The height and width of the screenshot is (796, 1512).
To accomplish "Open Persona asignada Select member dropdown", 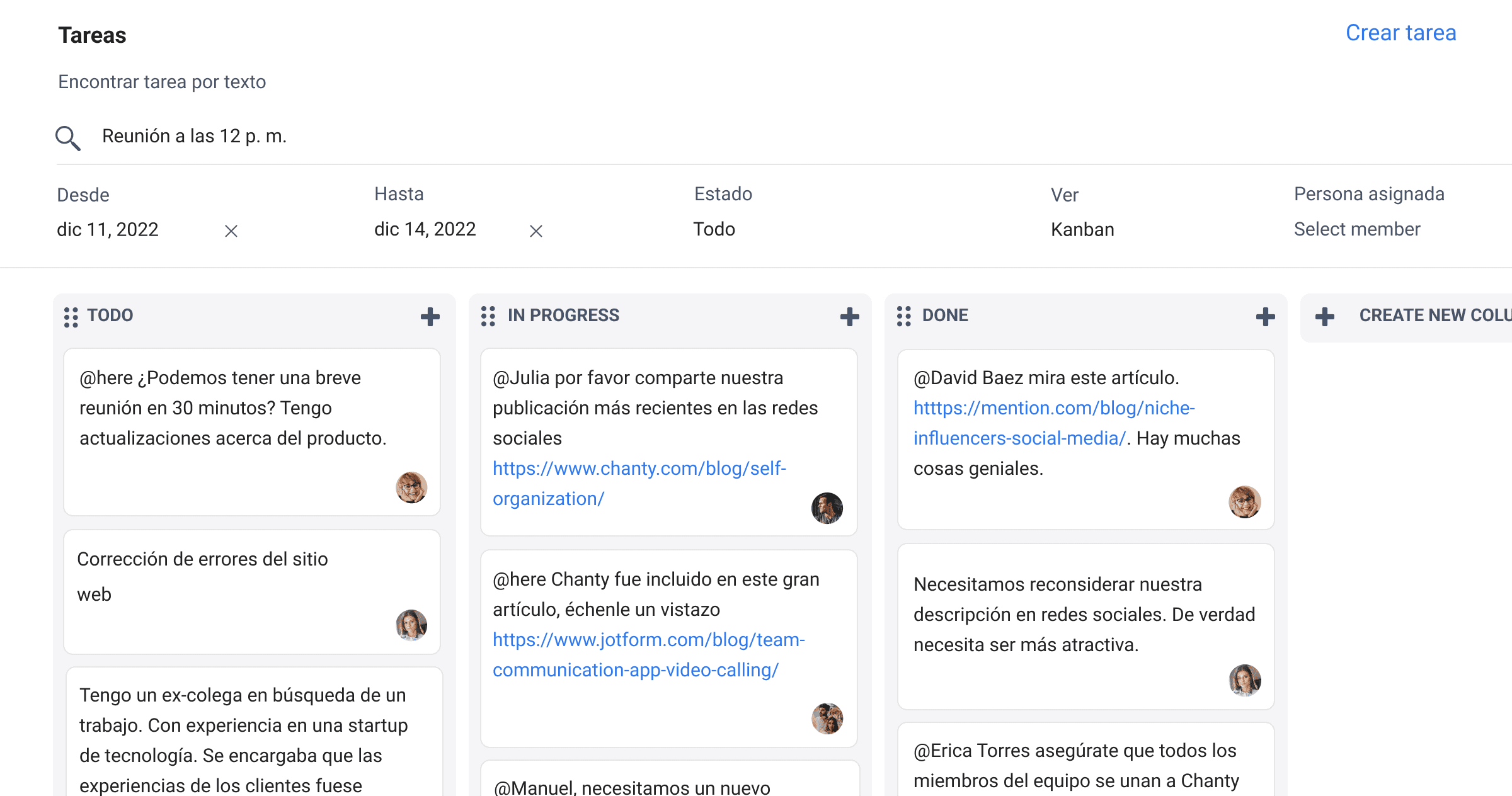I will click(1356, 229).
